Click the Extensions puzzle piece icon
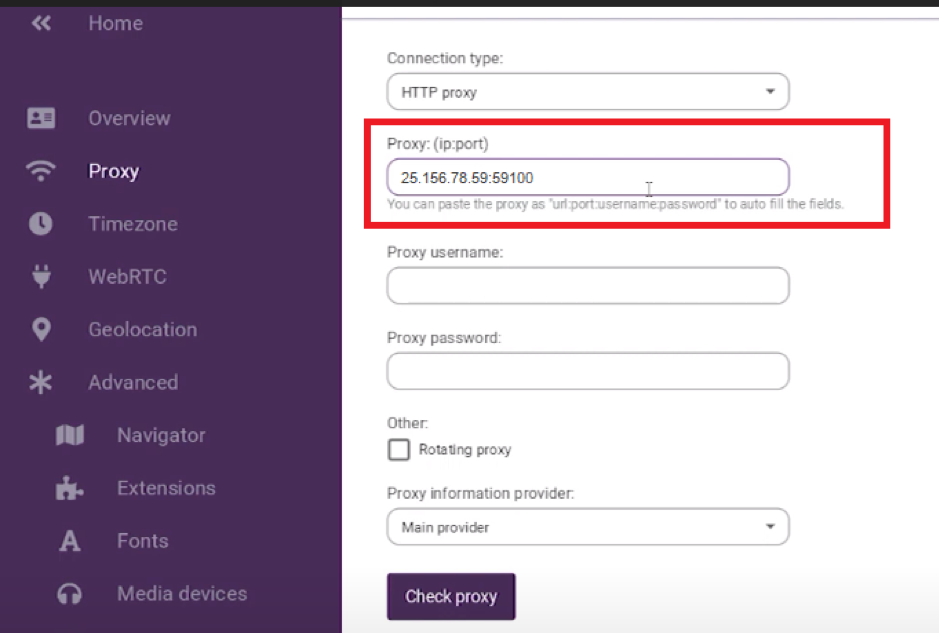The width and height of the screenshot is (939, 633). click(69, 487)
